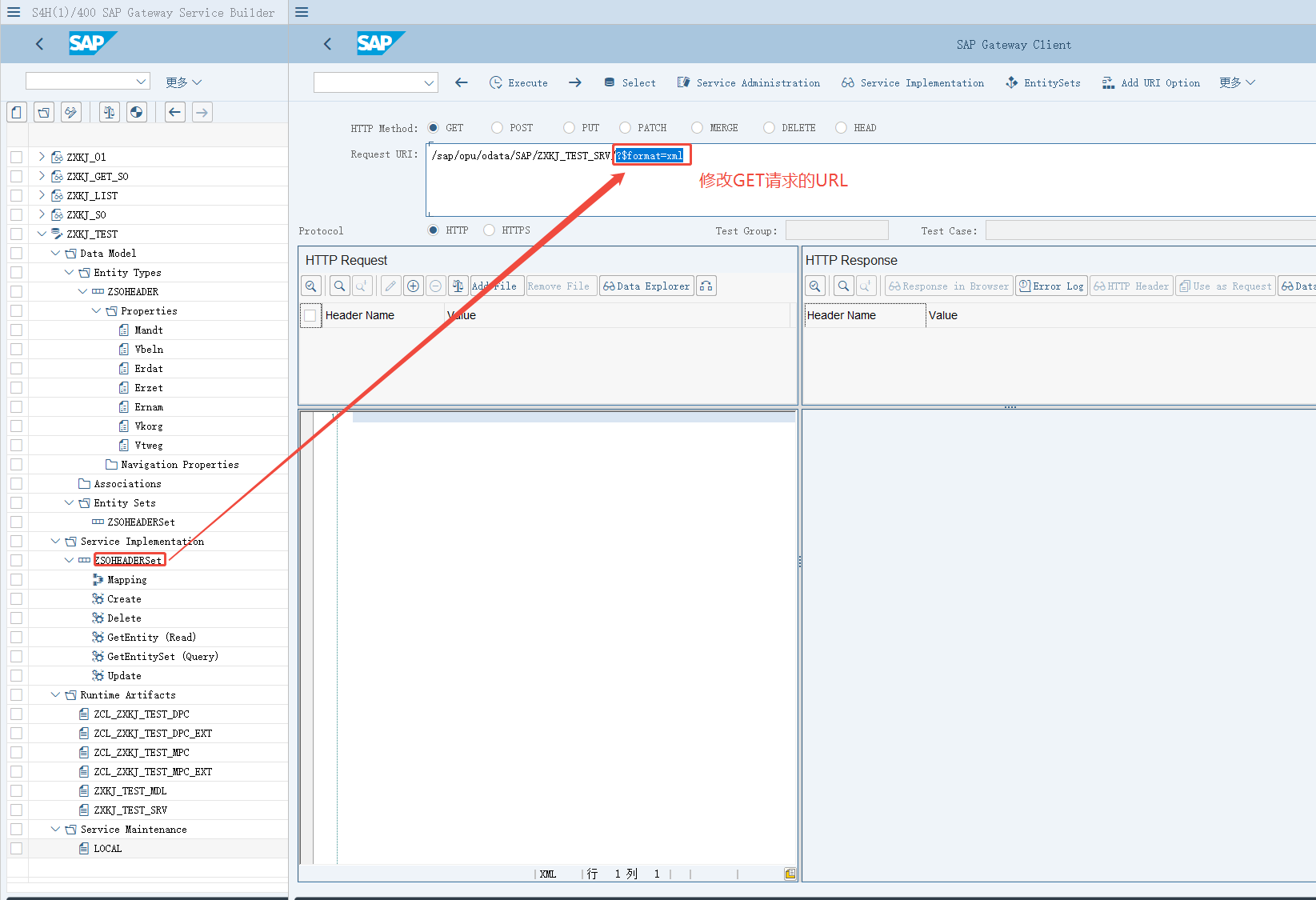
Task: Click the editor status icon at bottom right of request body
Action: [790, 874]
